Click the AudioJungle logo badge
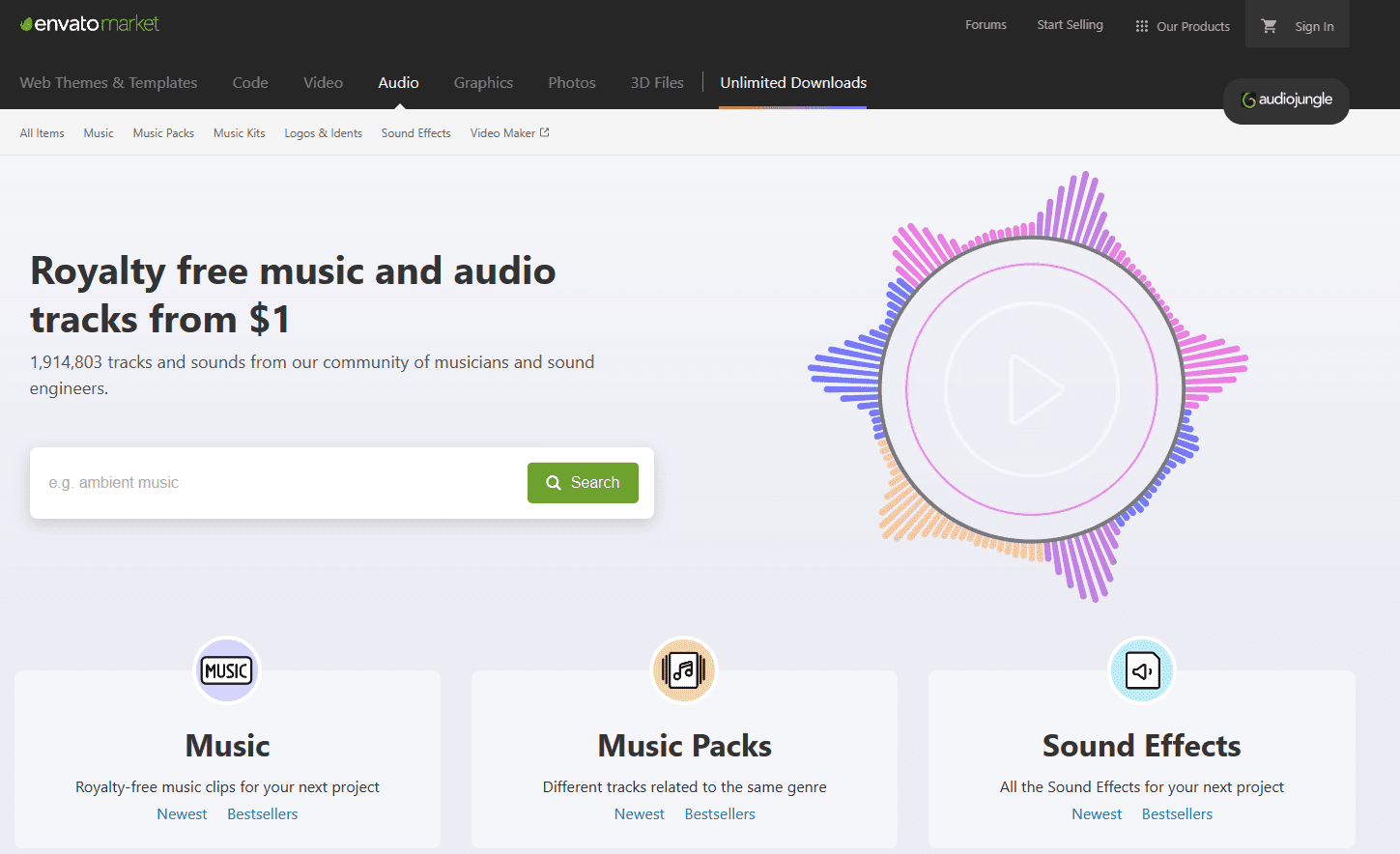 (1286, 100)
